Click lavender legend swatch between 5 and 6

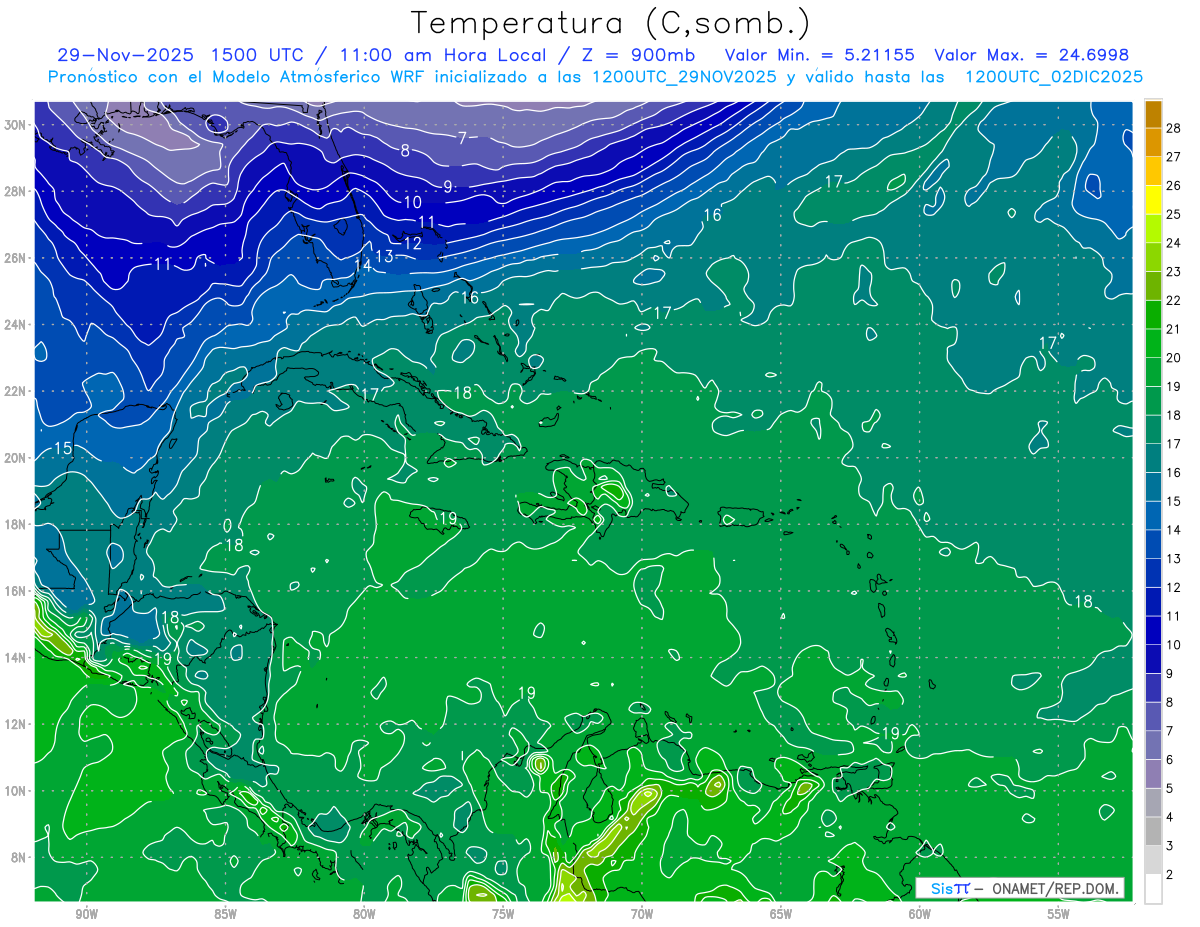pos(1153,773)
